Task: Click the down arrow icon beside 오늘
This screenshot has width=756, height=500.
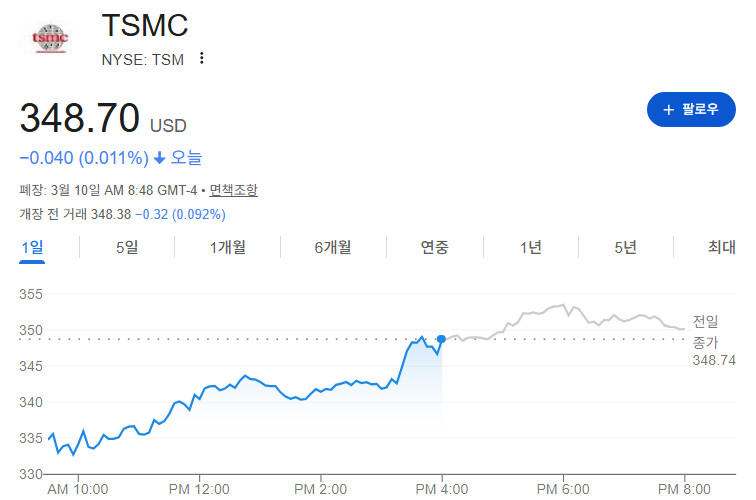Action: coord(160,158)
